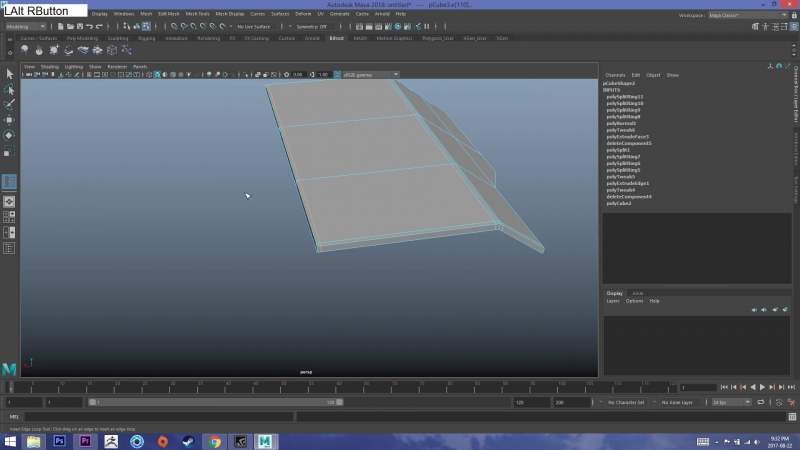The image size is (800, 450).
Task: Open the Workspace Maya Classic dropdown
Action: (748, 15)
